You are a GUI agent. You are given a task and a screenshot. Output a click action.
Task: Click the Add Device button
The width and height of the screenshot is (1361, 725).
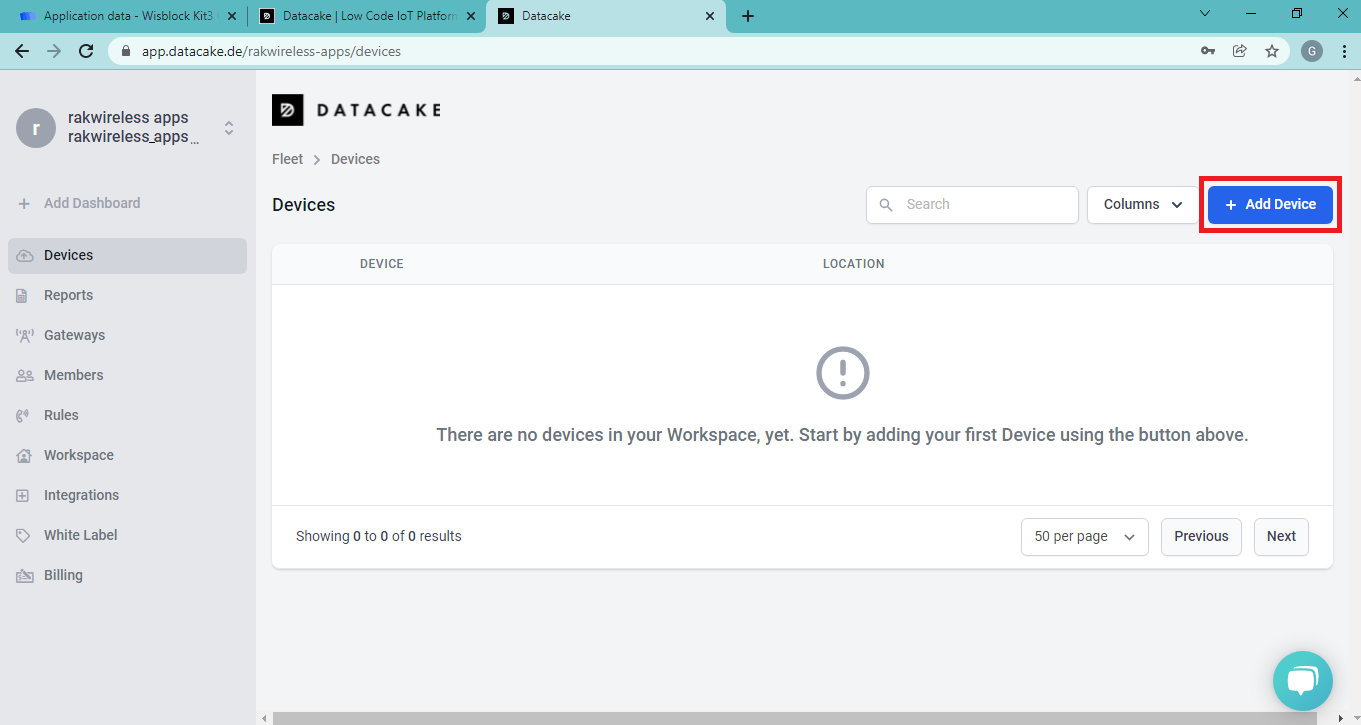point(1270,204)
